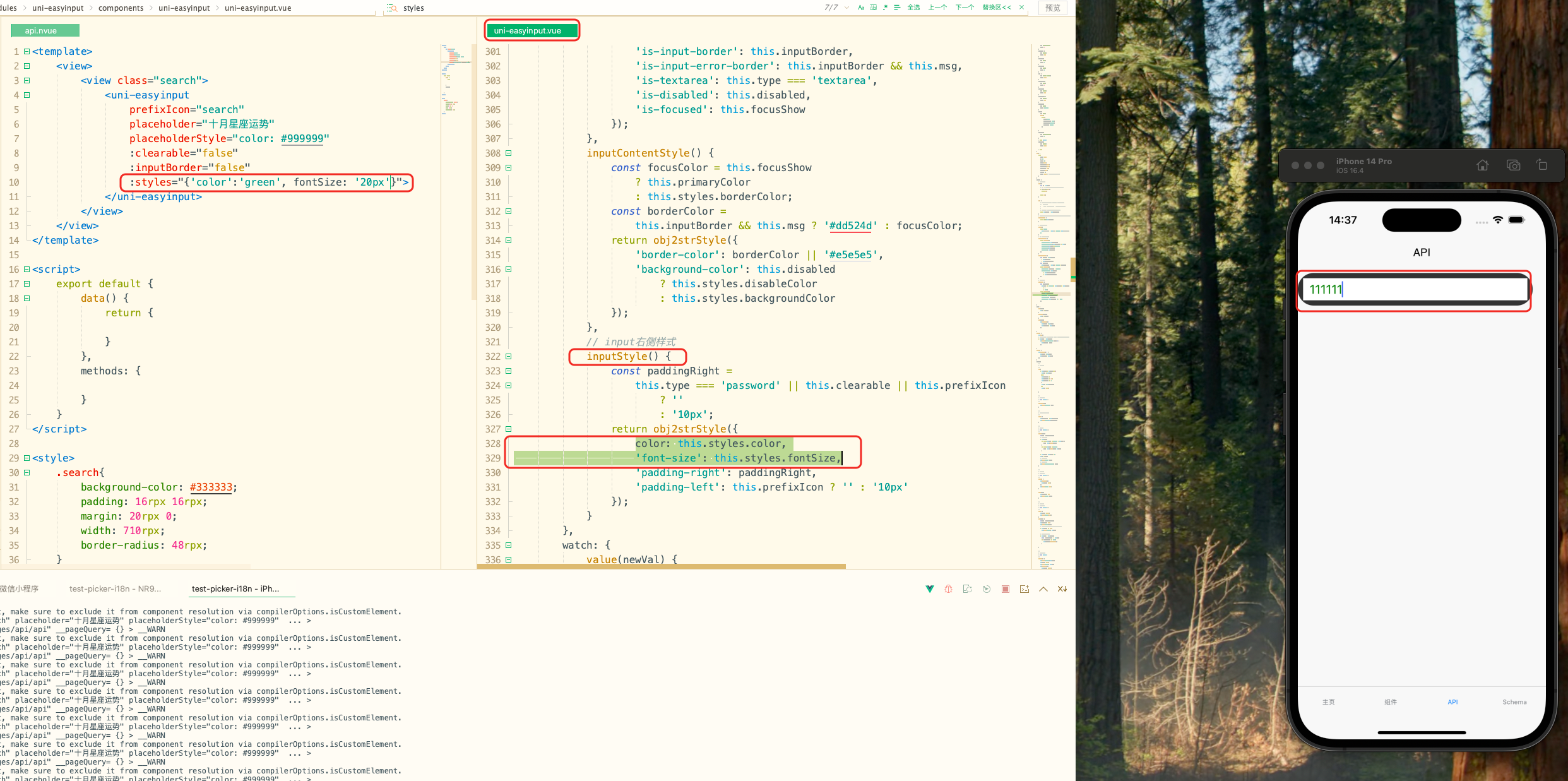
Task: Click the right editor horizontal scrollbar
Action: 661,566
